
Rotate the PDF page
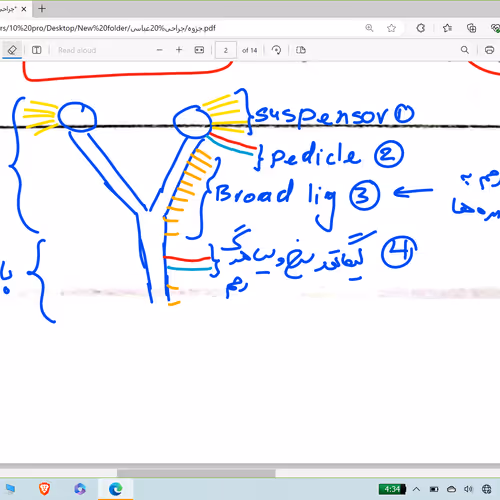(x=276, y=50)
